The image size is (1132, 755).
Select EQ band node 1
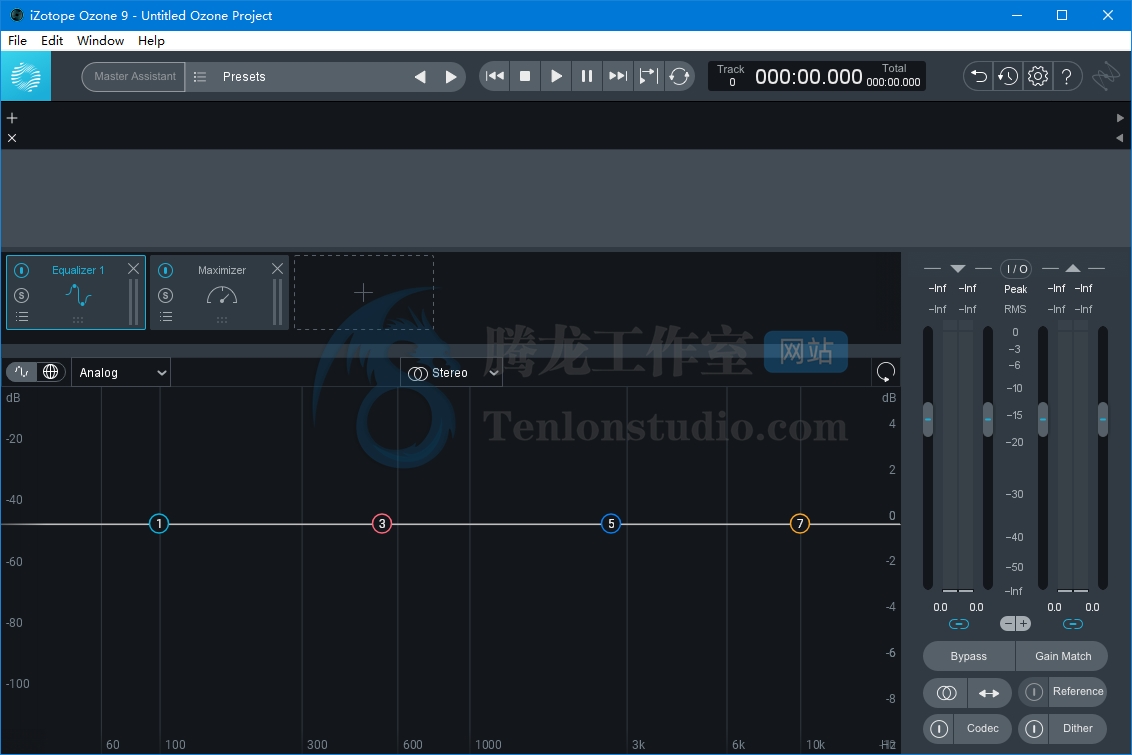[x=159, y=523]
